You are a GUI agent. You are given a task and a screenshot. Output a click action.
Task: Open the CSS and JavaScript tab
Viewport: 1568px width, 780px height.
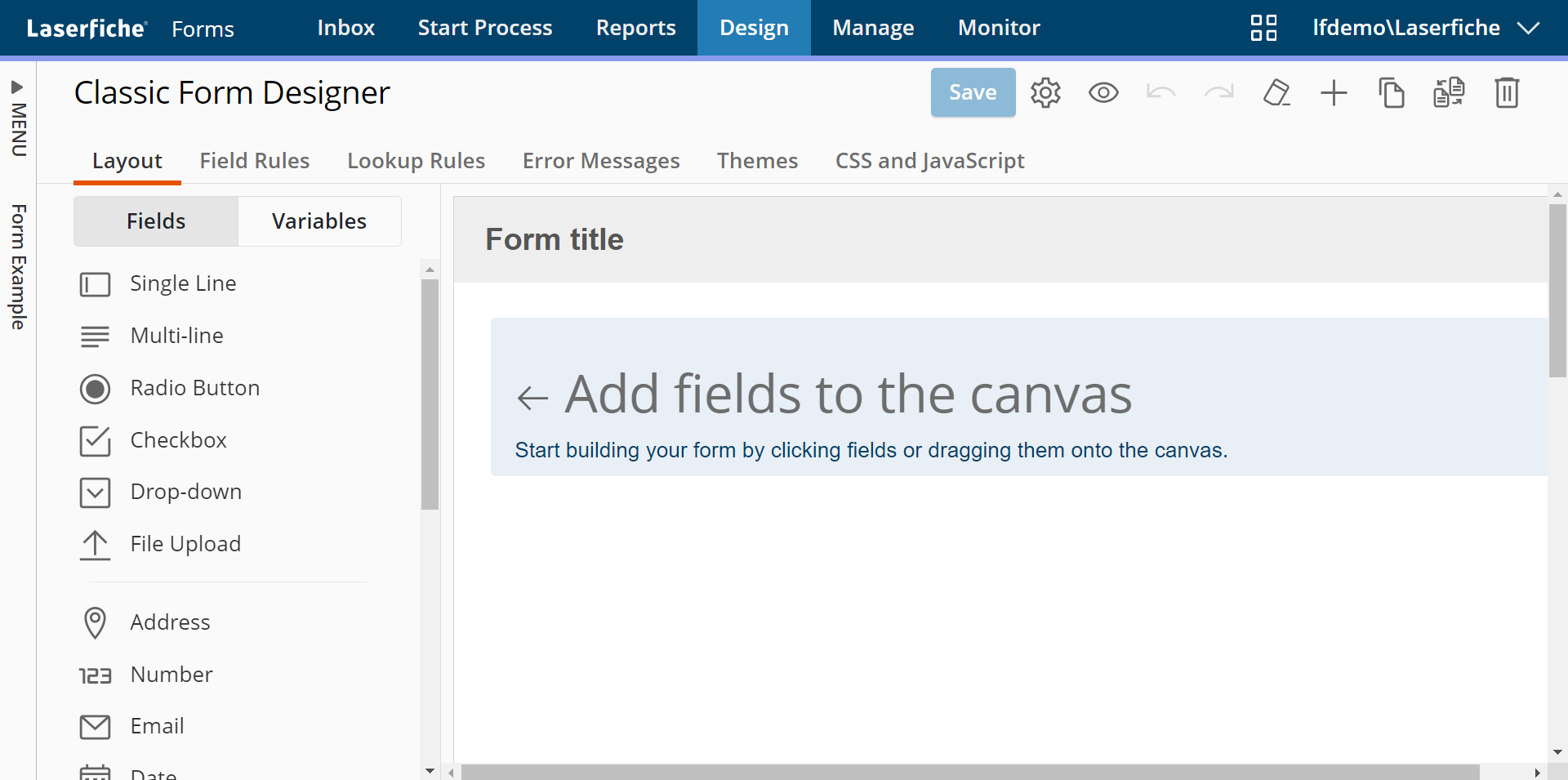929,161
